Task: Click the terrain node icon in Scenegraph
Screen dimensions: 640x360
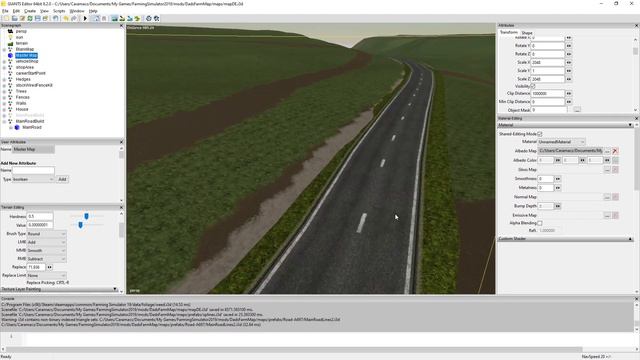Action: pyautogui.click(x=10, y=43)
